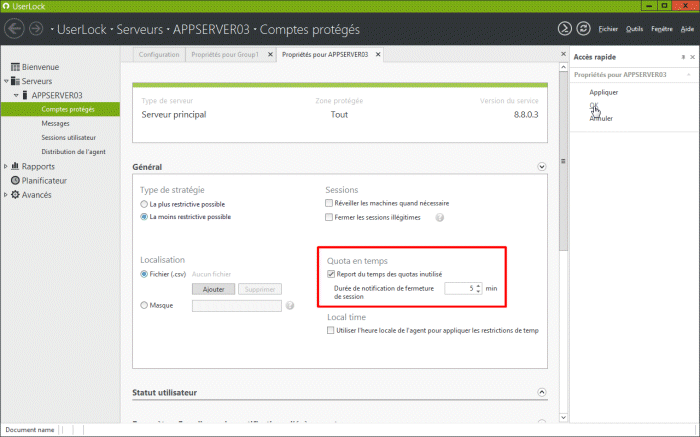The width and height of the screenshot is (700, 437).
Task: Decrease session closing notification duration
Action: click(x=478, y=291)
